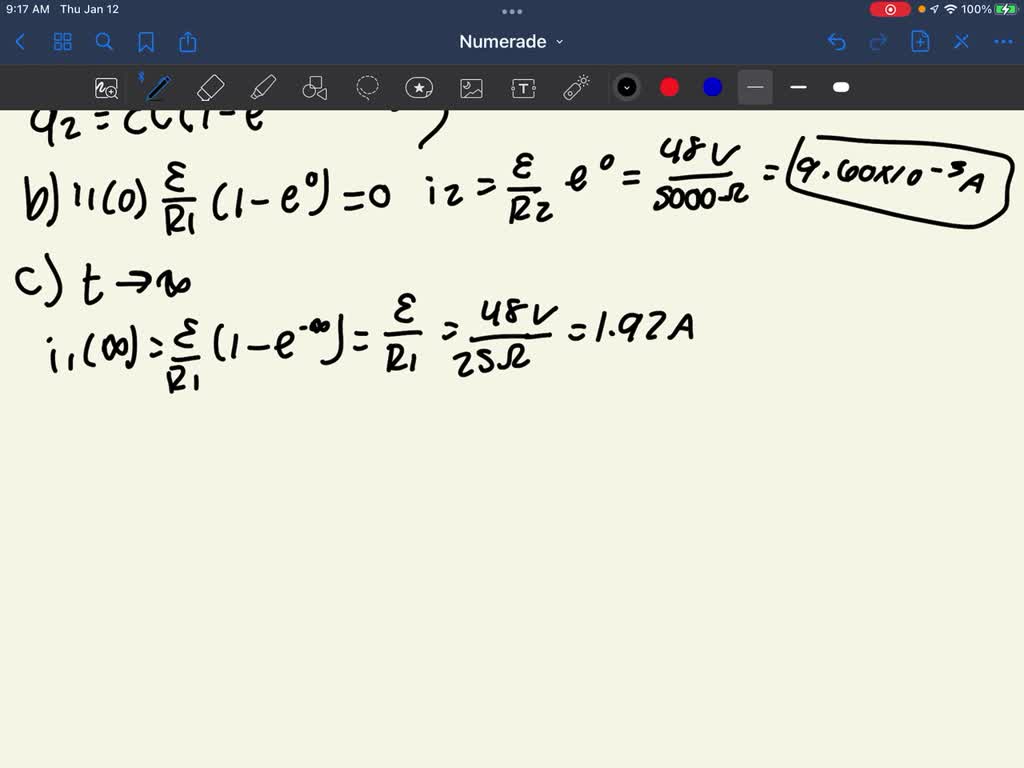Open the Shapes tool
This screenshot has width=1024, height=768.
tap(315, 88)
